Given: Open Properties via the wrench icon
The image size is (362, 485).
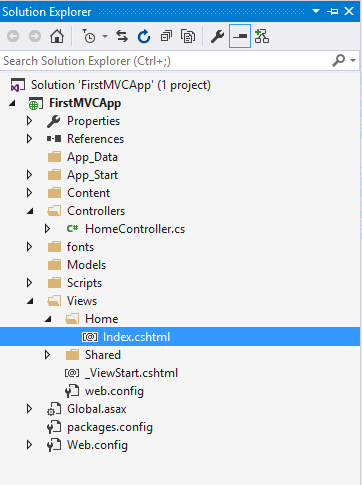Looking at the screenshot, I should 217,36.
